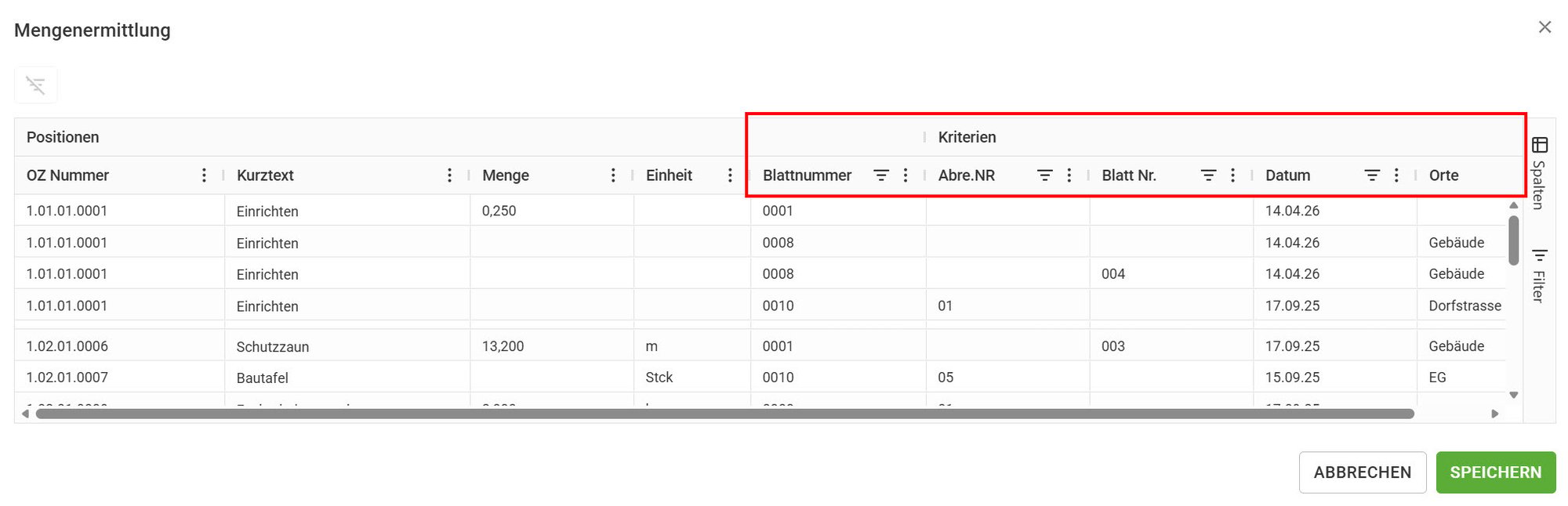Viewport: 1568px width, 506px height.
Task: Open the Blattnummer column three-dot menu
Action: click(906, 175)
